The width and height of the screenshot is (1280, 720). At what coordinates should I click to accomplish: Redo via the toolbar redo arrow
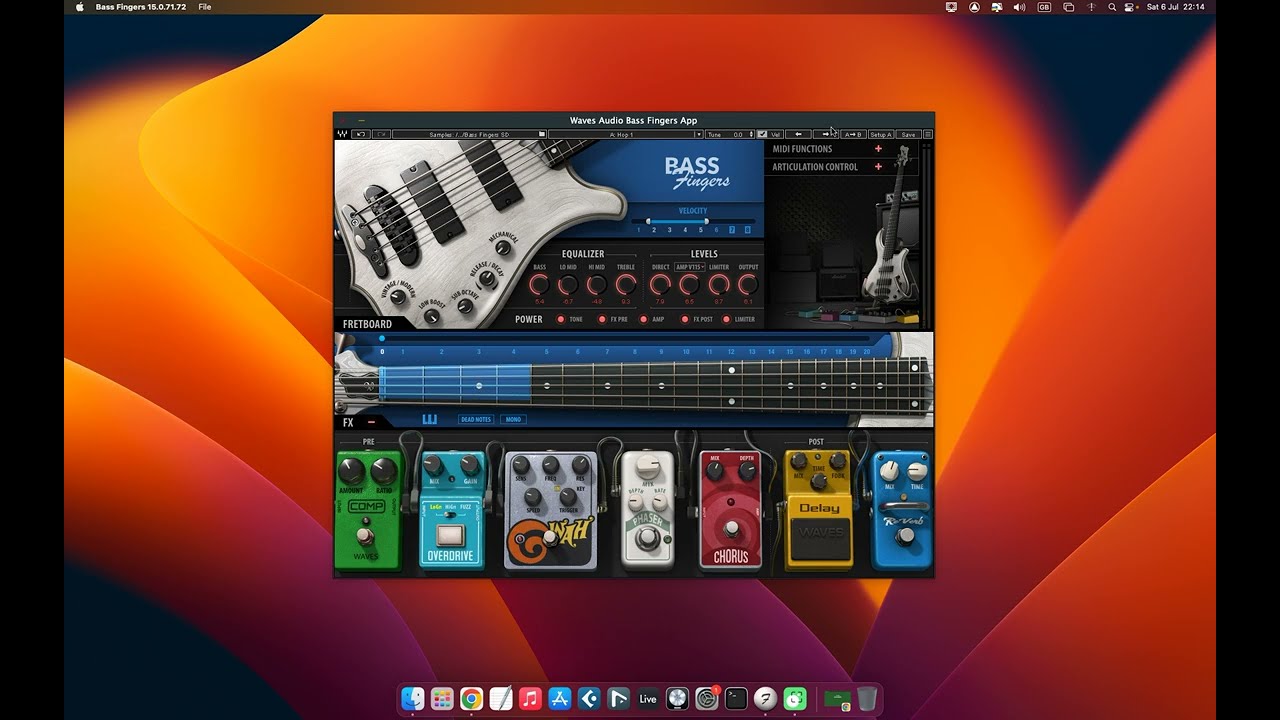tap(381, 134)
